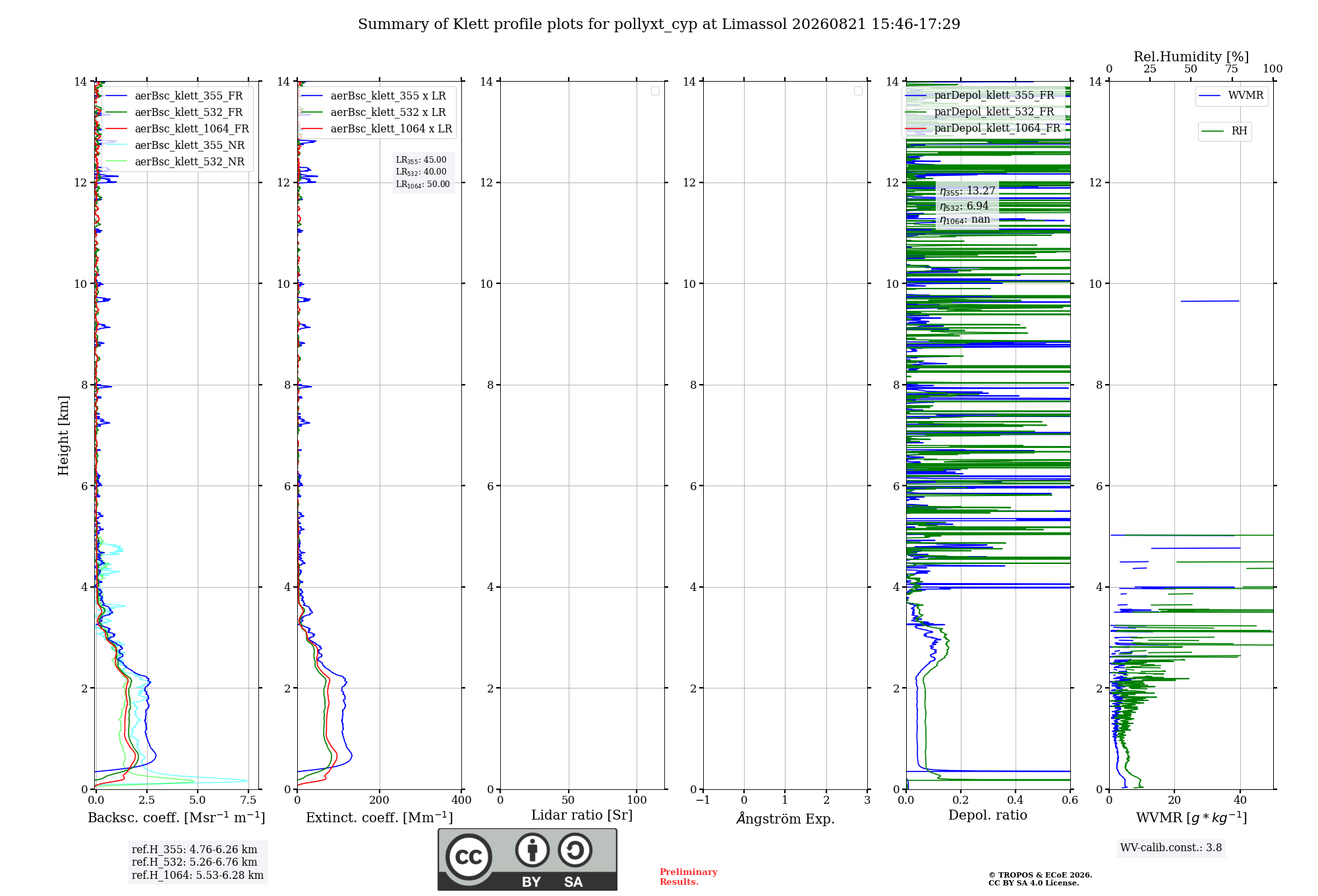This screenshot has height=896, width=1318.
Task: Click the Preliminary Results red label
Action: 689,877
